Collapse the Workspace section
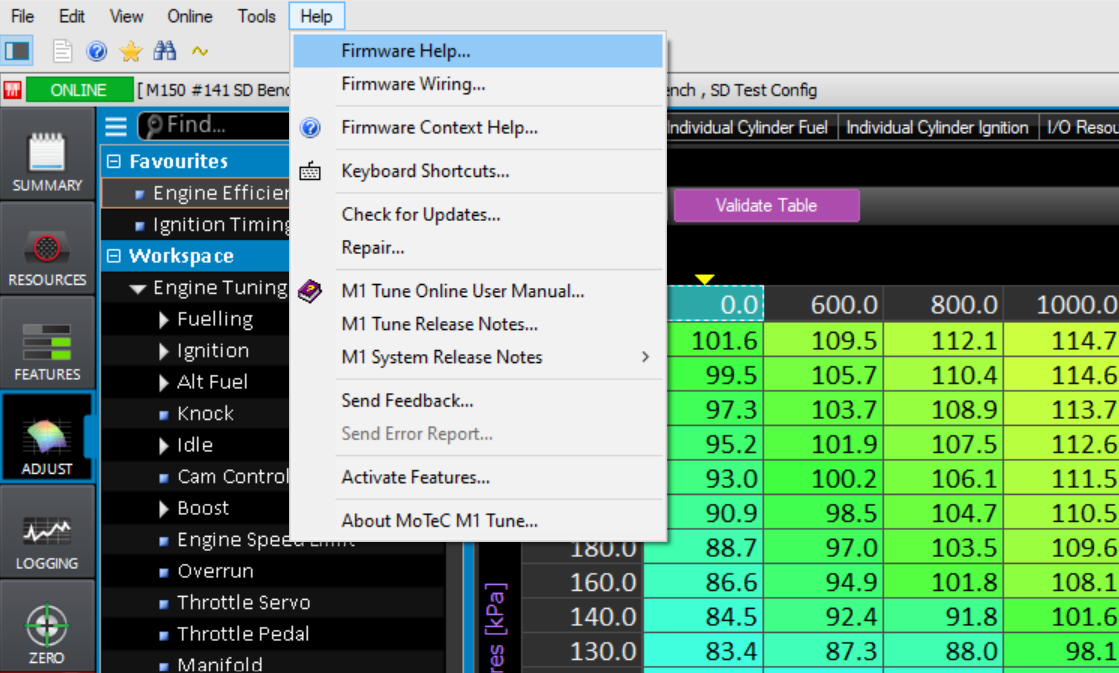This screenshot has width=1119, height=673. [113, 256]
